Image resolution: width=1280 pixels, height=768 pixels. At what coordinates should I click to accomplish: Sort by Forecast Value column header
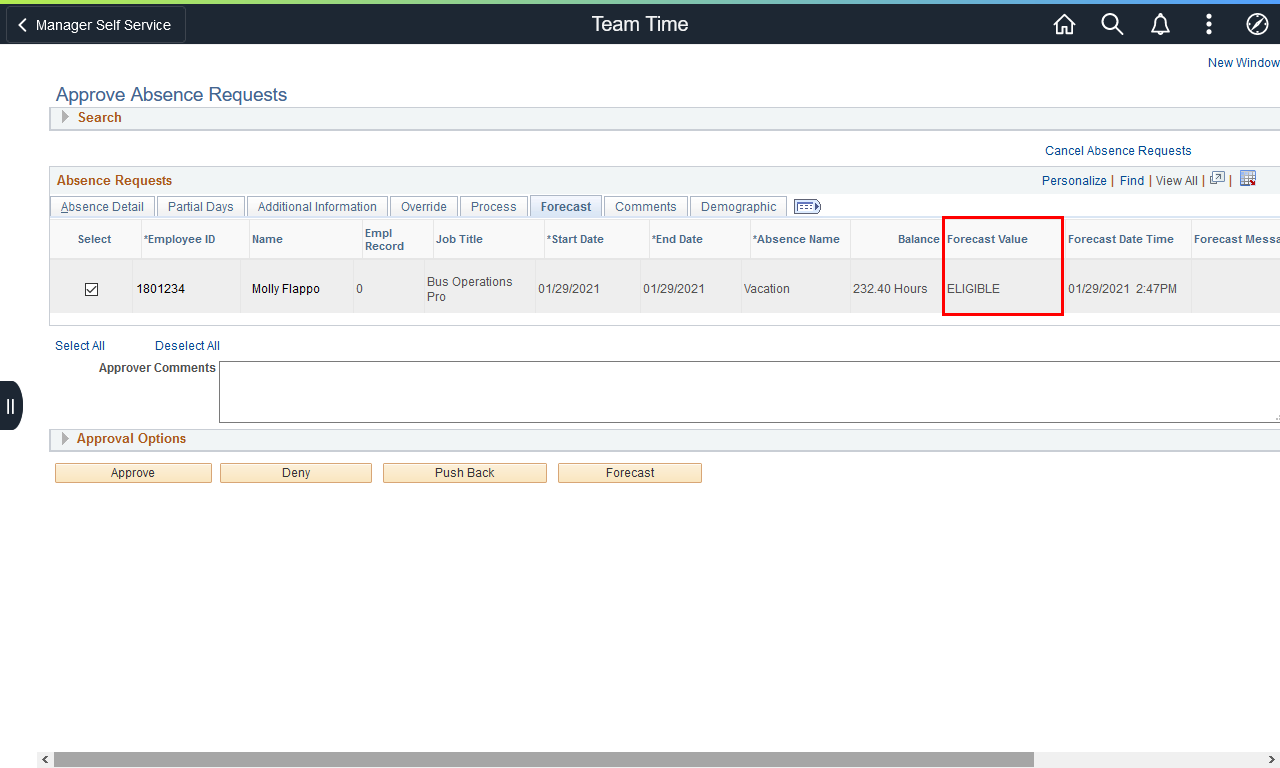(x=987, y=240)
